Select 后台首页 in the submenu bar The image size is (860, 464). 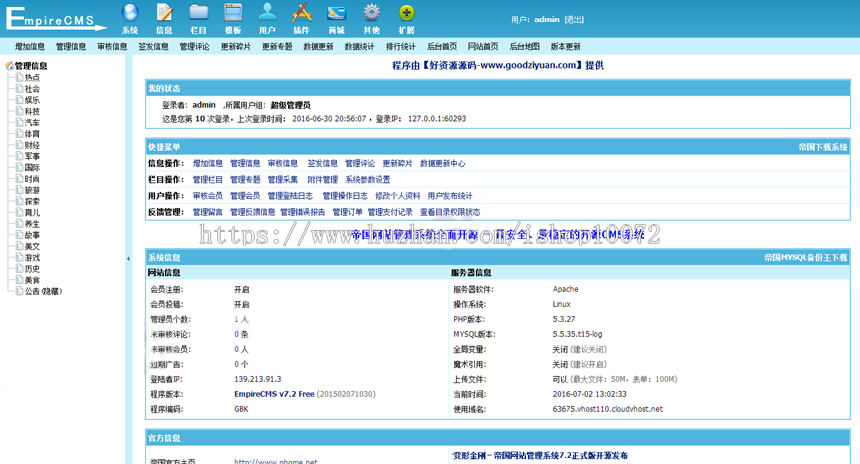coord(442,47)
